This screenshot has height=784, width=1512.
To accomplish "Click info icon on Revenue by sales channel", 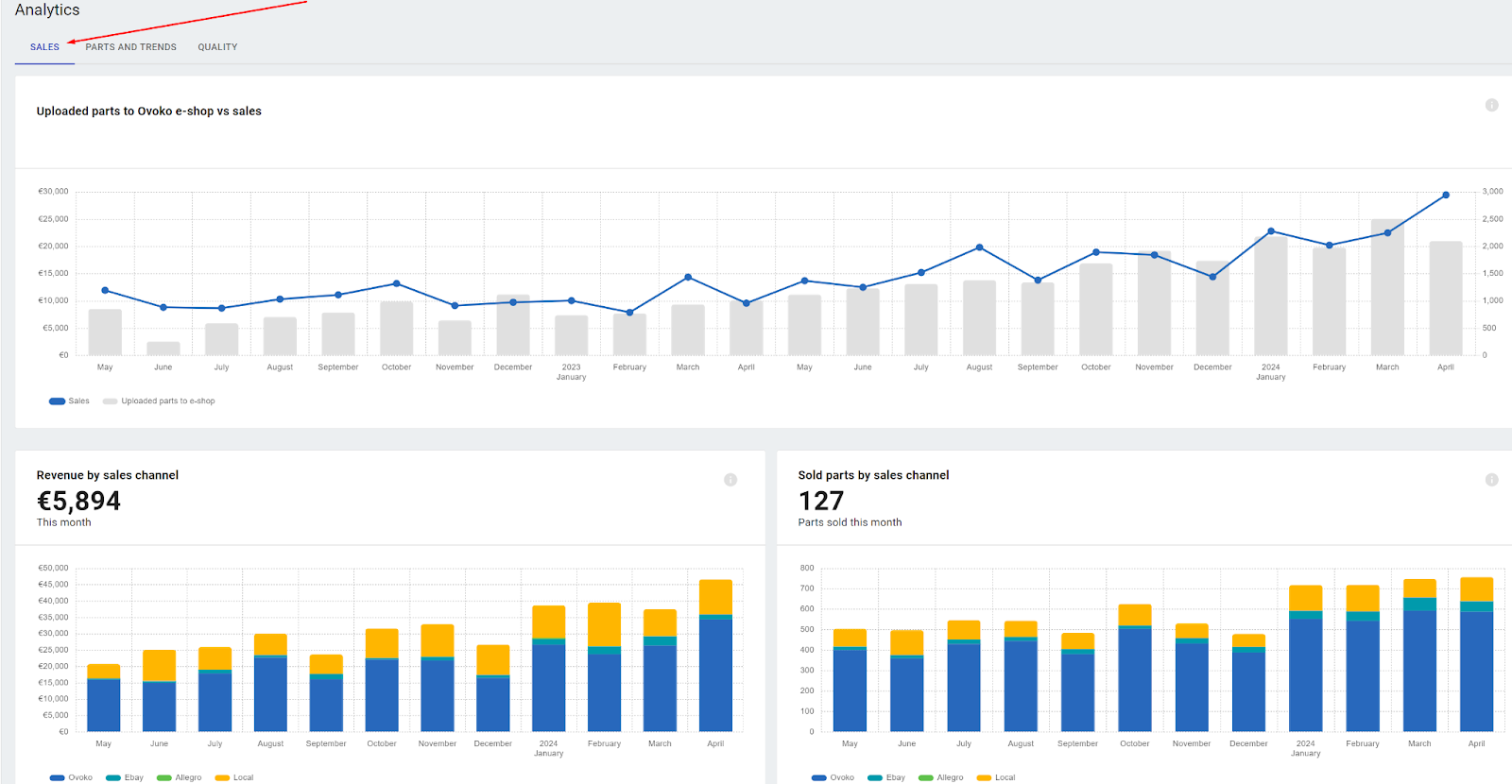I will [x=730, y=480].
